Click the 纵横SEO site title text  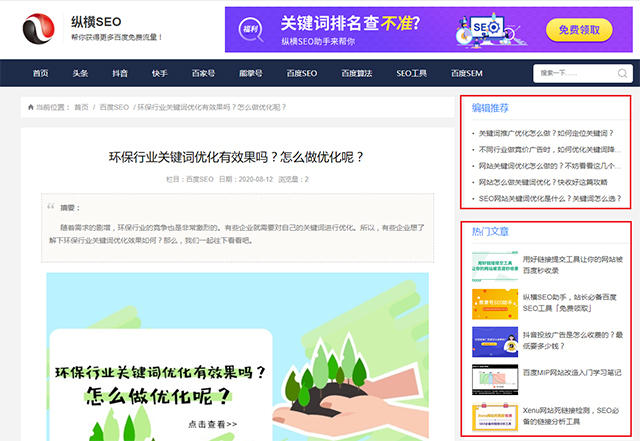coord(96,22)
